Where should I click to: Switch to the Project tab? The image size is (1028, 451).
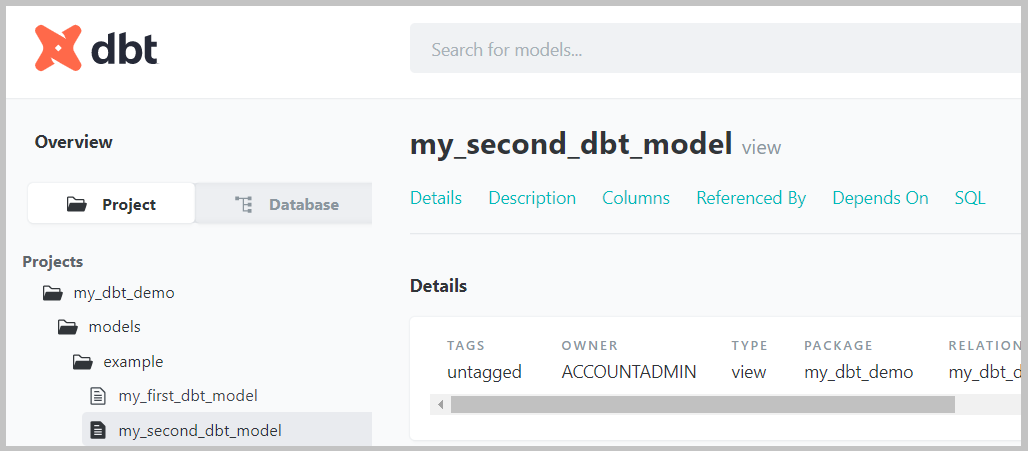[111, 204]
